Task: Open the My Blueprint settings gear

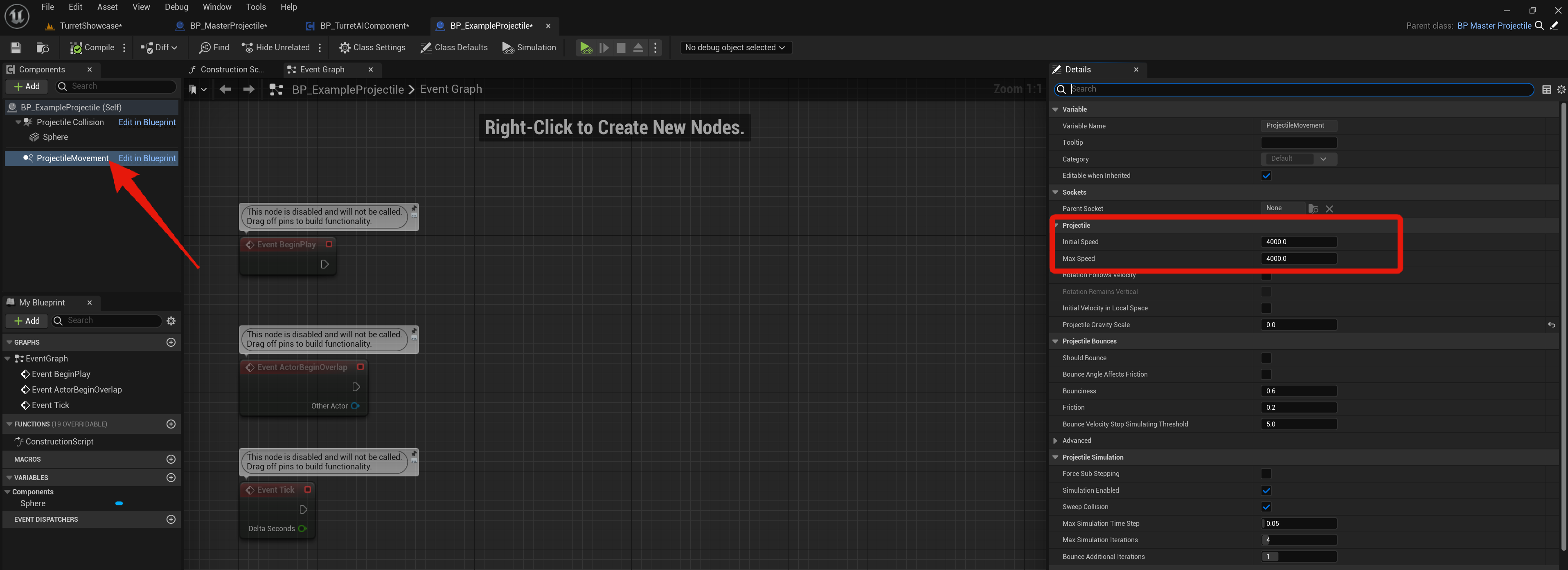Action: pos(171,321)
